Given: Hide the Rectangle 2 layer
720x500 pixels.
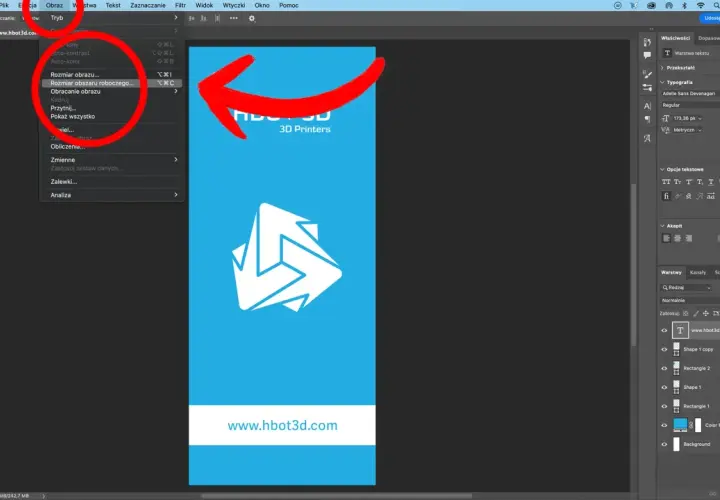Looking at the screenshot, I should pyautogui.click(x=664, y=368).
